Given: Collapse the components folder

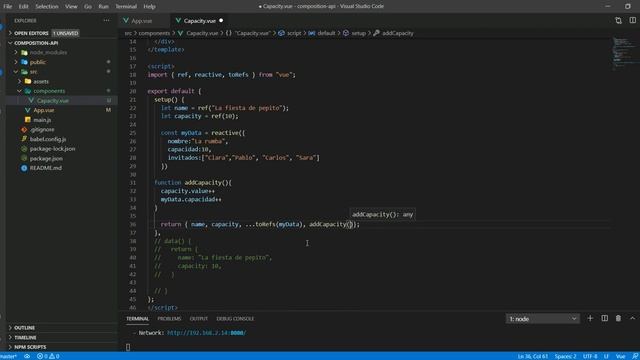Looking at the screenshot, I should click(x=49, y=91).
